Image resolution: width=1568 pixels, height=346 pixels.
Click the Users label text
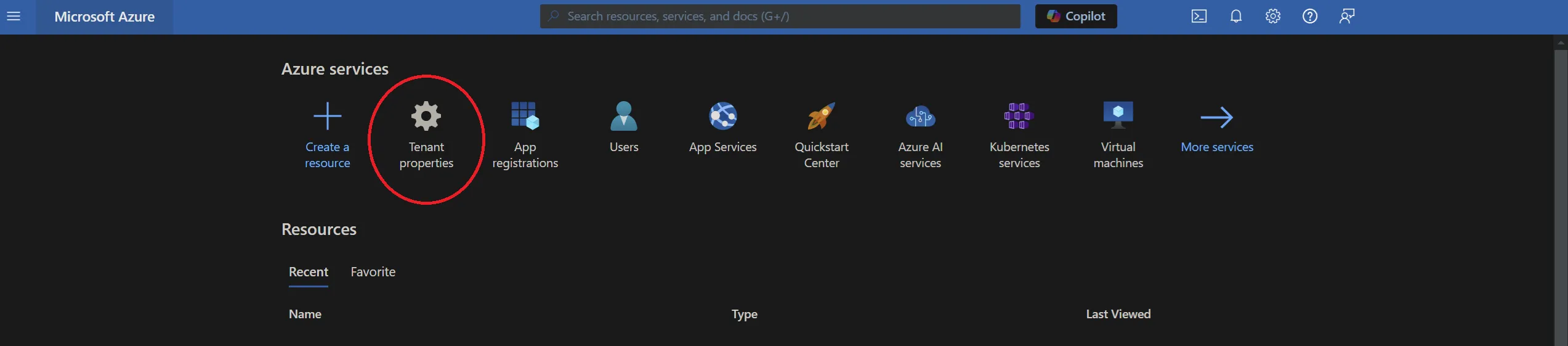click(624, 147)
